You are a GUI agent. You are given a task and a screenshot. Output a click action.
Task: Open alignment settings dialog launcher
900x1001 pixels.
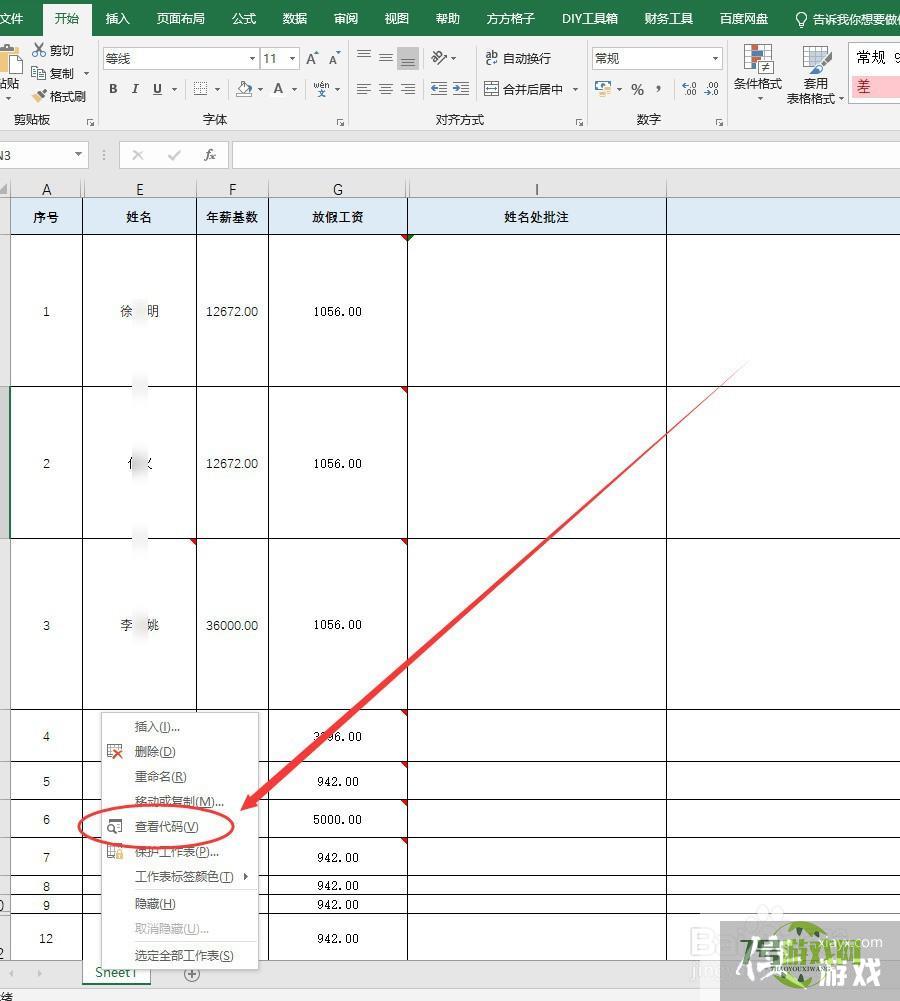[580, 122]
